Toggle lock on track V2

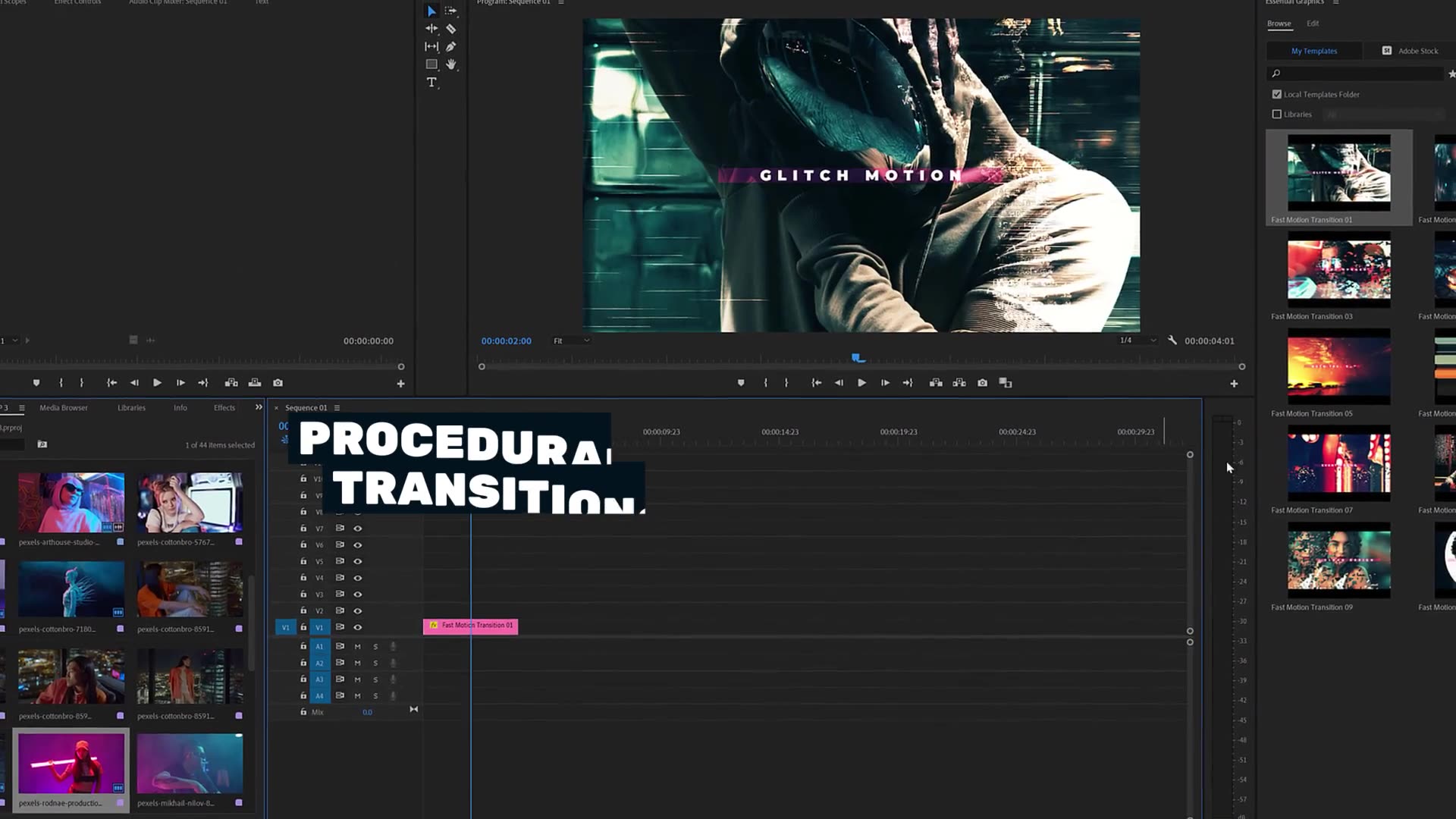point(303,610)
